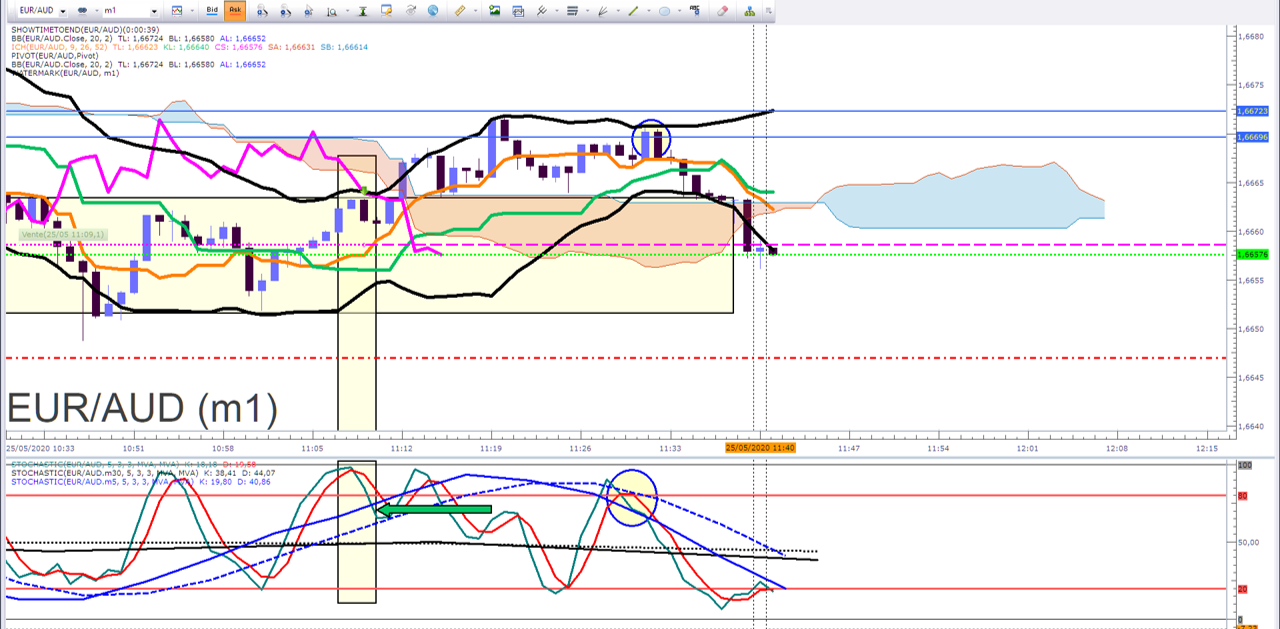Select the fan lines tool

(602, 10)
